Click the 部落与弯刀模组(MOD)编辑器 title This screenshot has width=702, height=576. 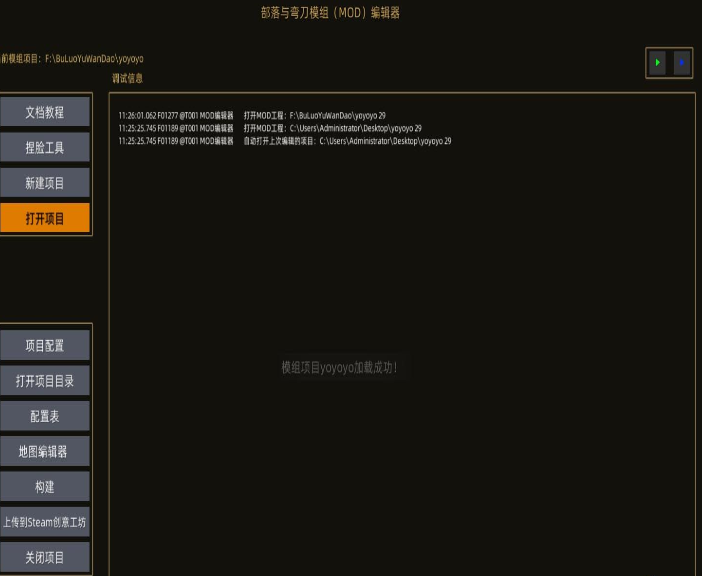(330, 13)
